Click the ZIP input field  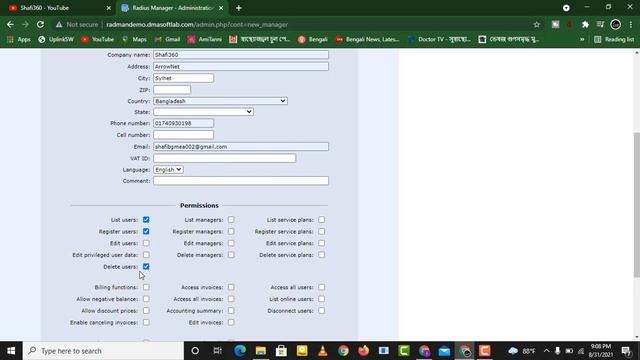(172, 89)
